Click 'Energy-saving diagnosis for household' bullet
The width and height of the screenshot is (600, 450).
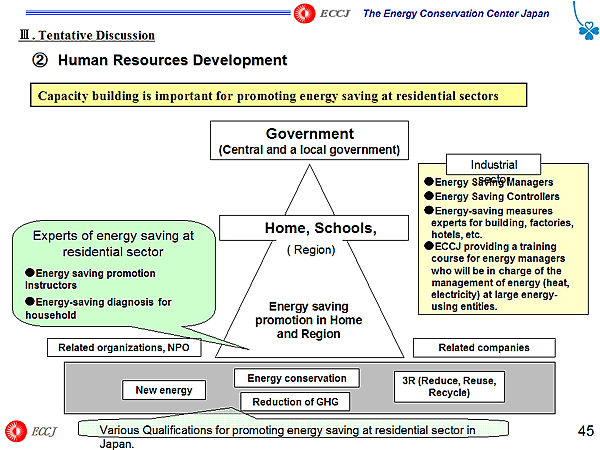(x=98, y=308)
